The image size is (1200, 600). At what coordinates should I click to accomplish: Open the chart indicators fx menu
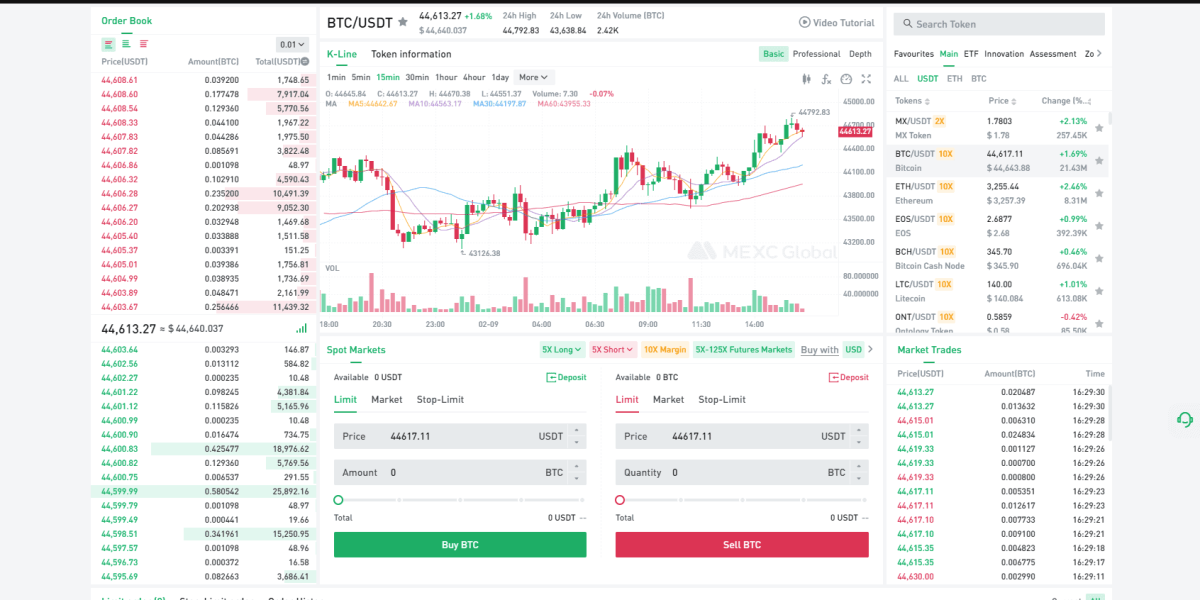click(x=826, y=79)
